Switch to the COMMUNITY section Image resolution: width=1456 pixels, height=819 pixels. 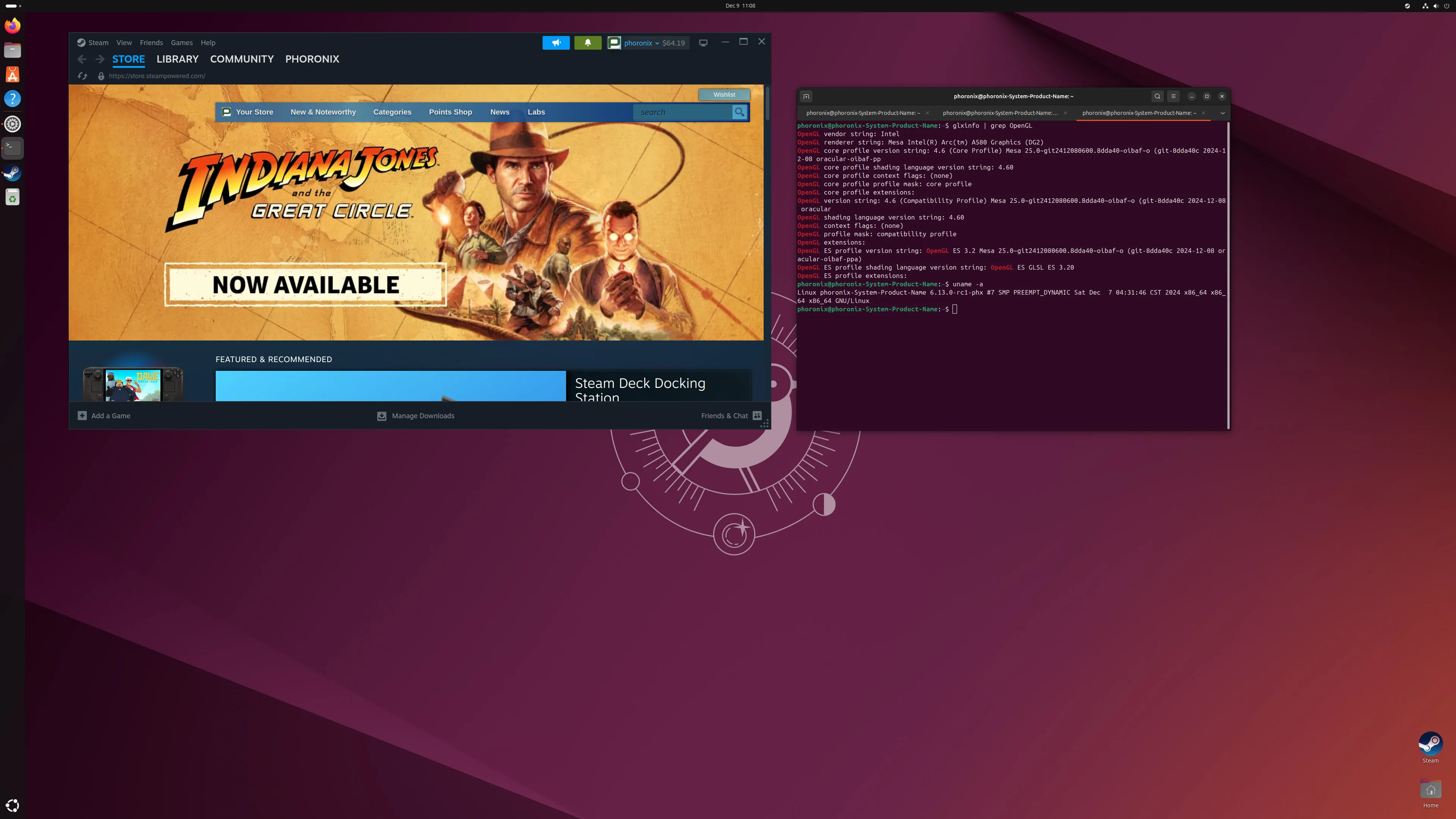pyautogui.click(x=242, y=60)
